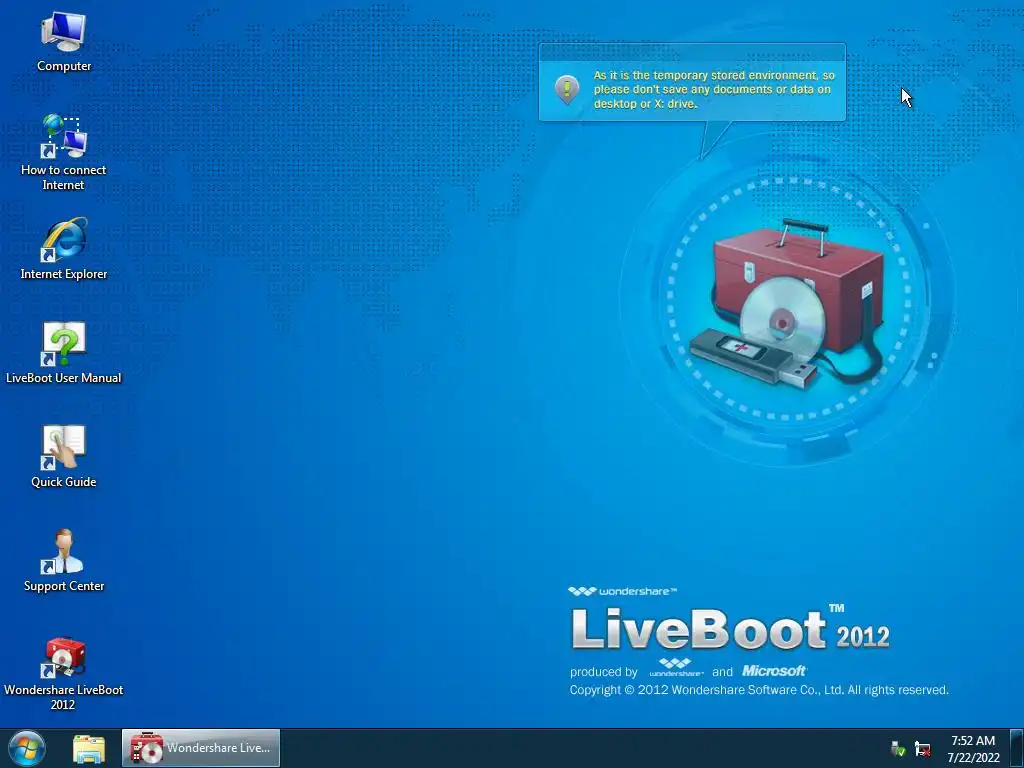Select the 'Internet Explorer' label text
Image resolution: width=1024 pixels, height=768 pixels.
point(63,274)
